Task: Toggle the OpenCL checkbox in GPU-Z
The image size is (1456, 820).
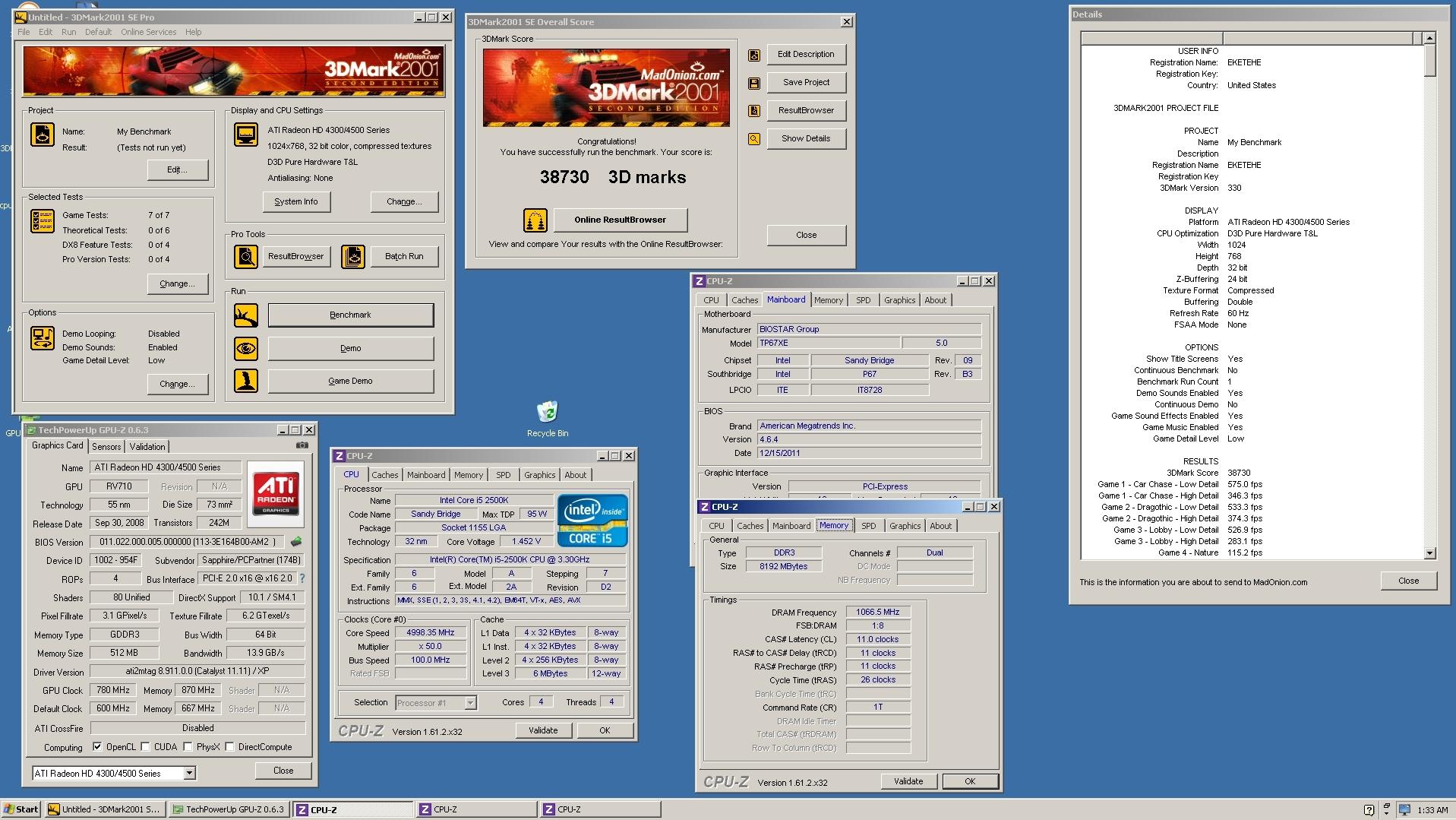Action: tap(97, 747)
